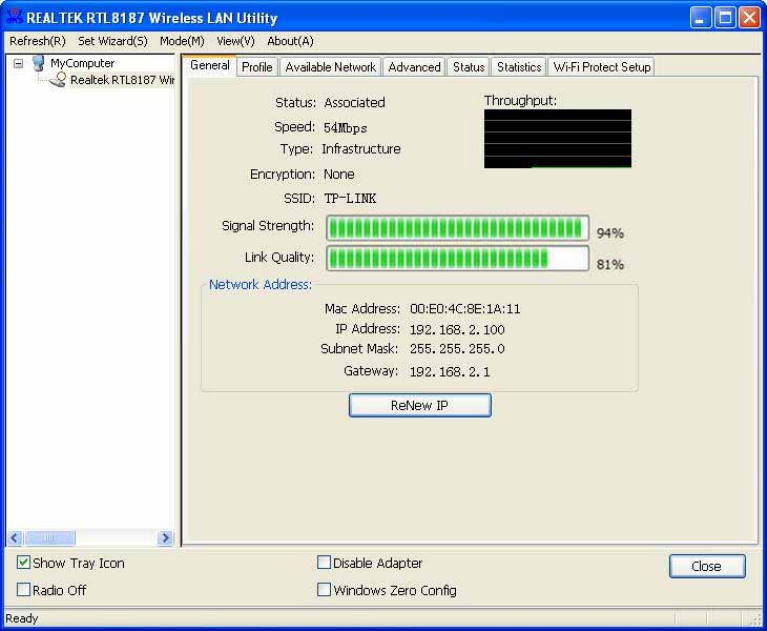Select the MyComputer tree label
The image size is (767, 631).
point(82,63)
